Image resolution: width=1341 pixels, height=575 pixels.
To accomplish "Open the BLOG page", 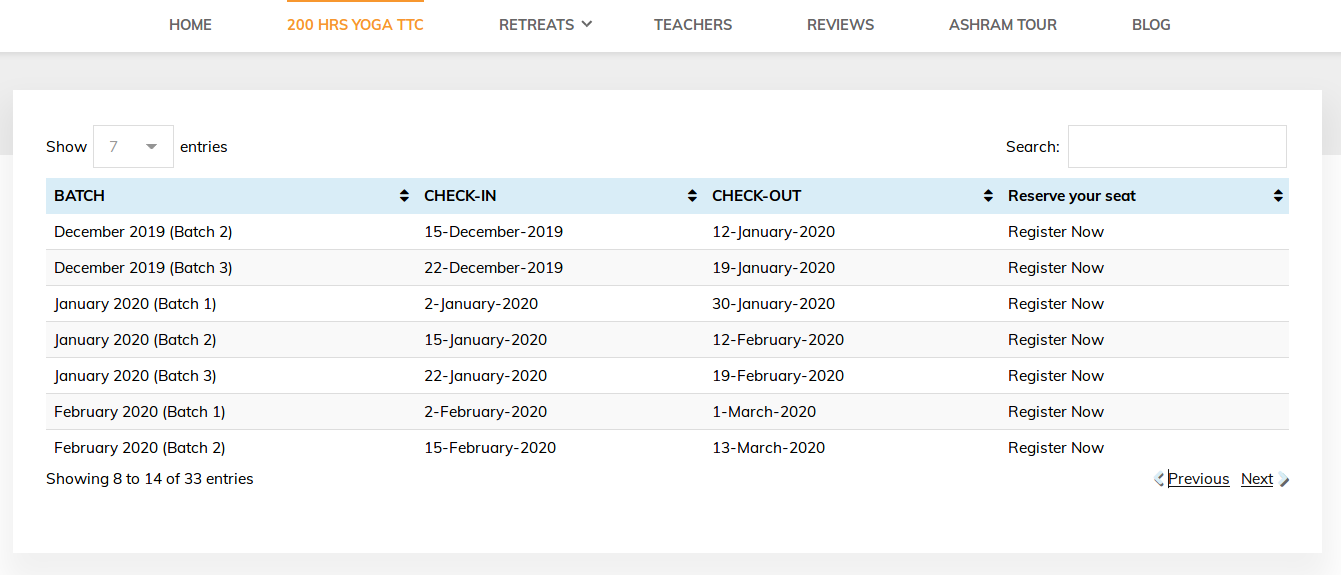I will (x=1151, y=25).
